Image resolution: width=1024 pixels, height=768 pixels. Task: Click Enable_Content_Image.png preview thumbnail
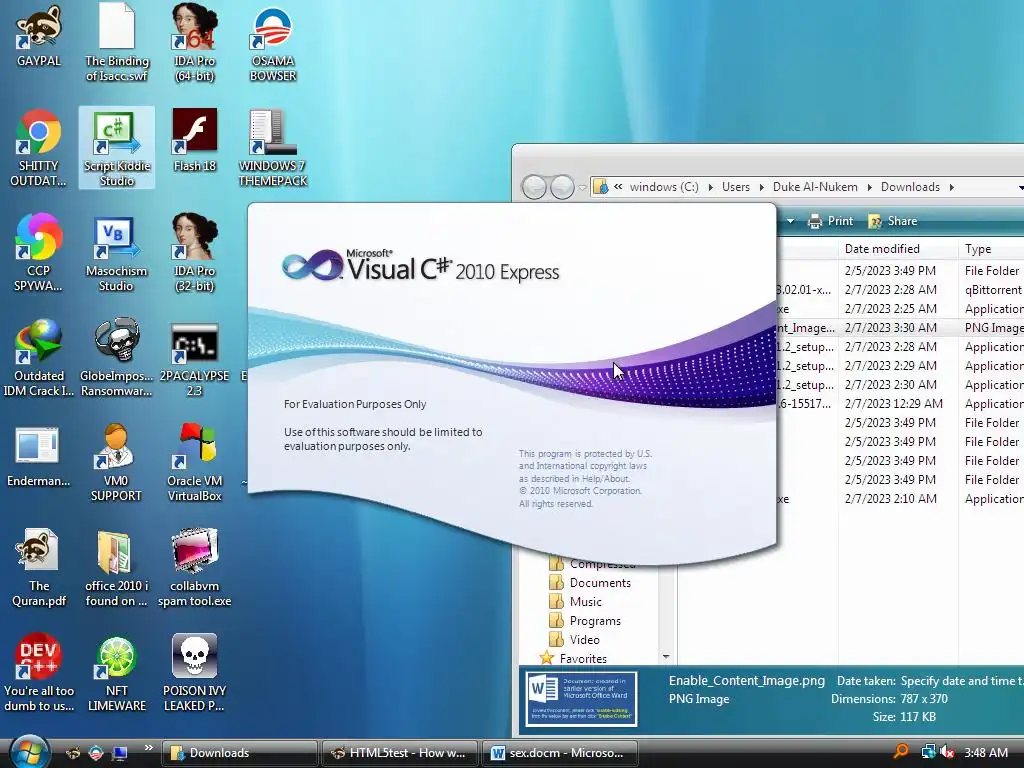581,699
